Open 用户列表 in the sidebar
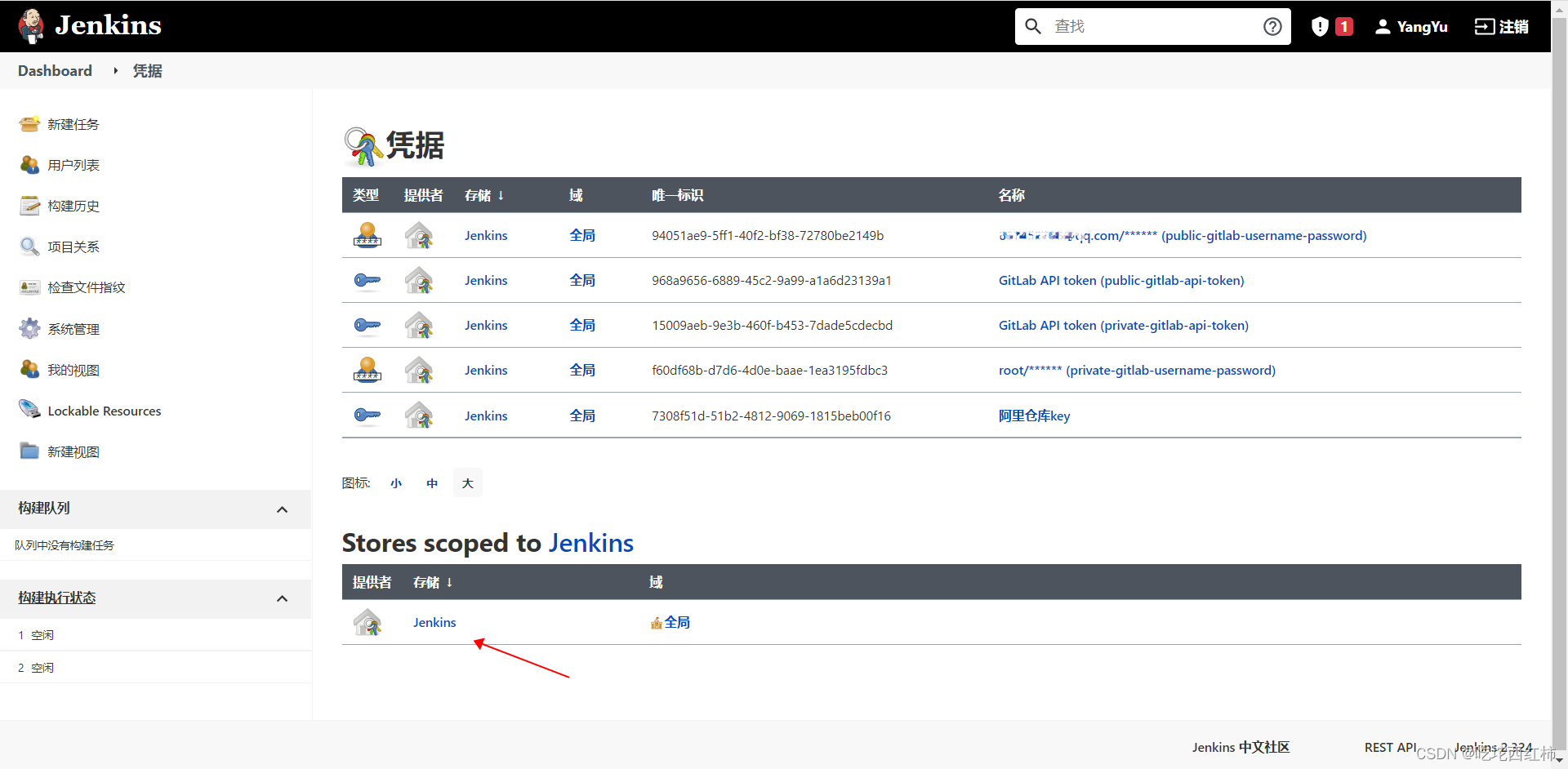Viewport: 1568px width, 769px height. [73, 165]
